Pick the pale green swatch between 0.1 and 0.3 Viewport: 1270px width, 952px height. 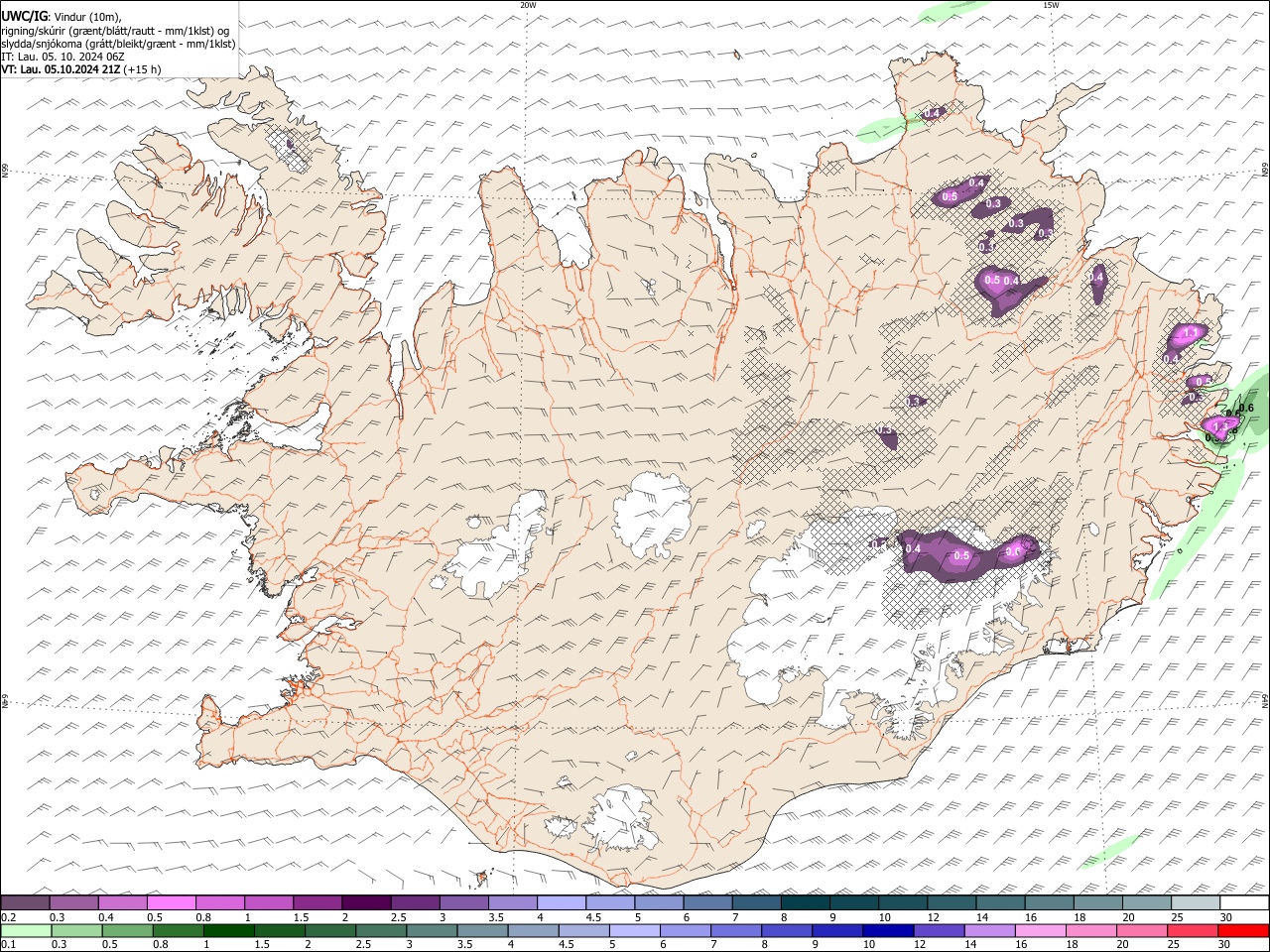pyautogui.click(x=26, y=930)
